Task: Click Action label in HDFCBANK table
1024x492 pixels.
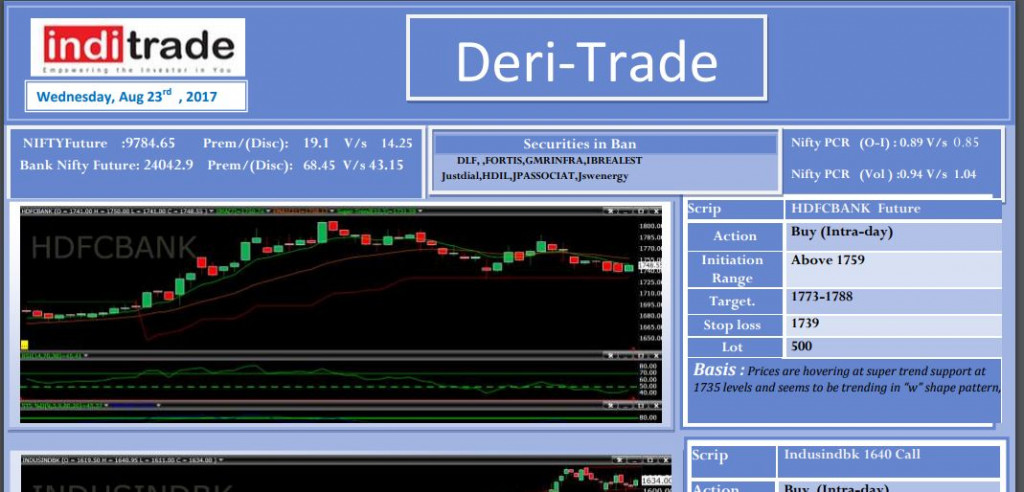Action: (735, 236)
